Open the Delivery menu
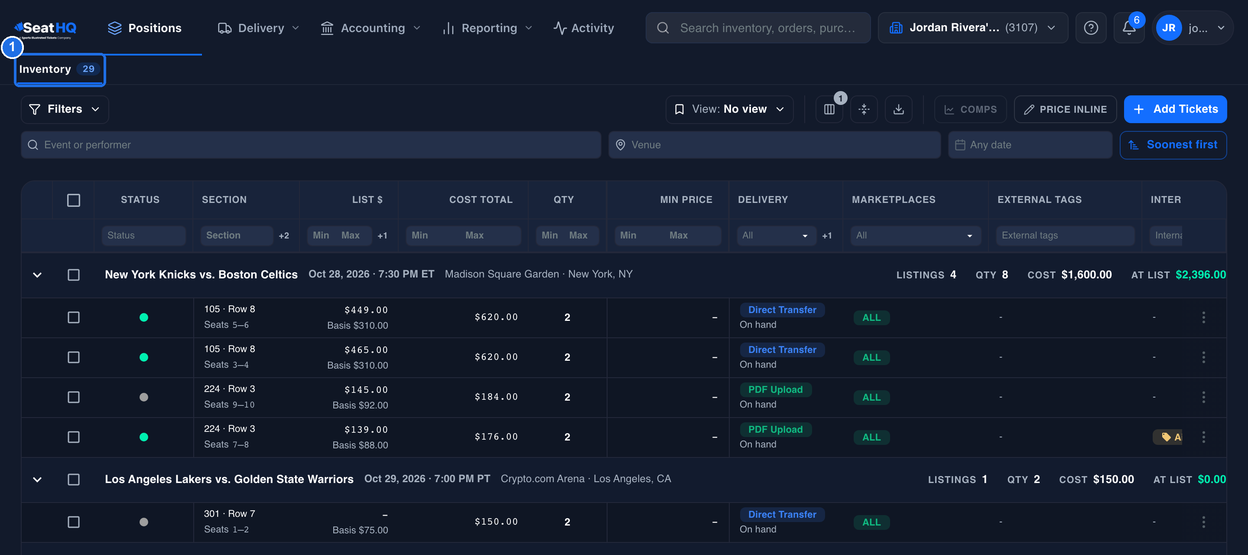Image resolution: width=1248 pixels, height=555 pixels. 258,28
